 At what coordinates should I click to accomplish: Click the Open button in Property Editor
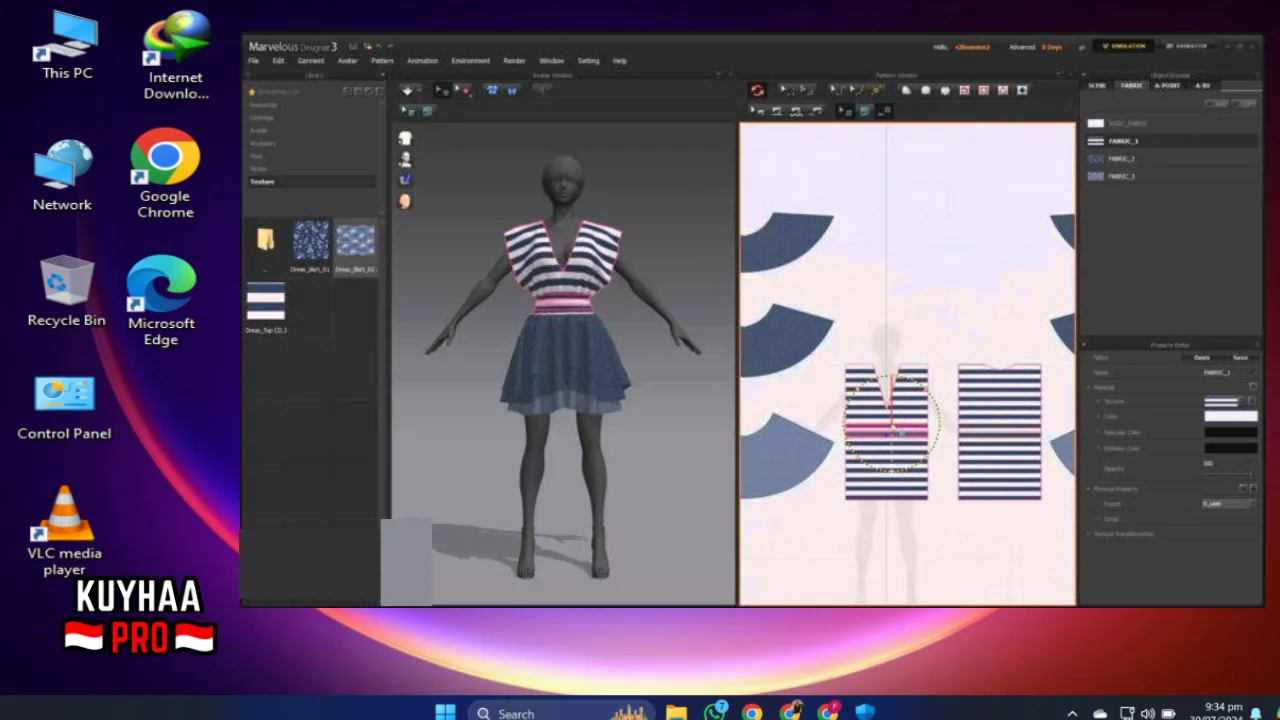click(1202, 357)
